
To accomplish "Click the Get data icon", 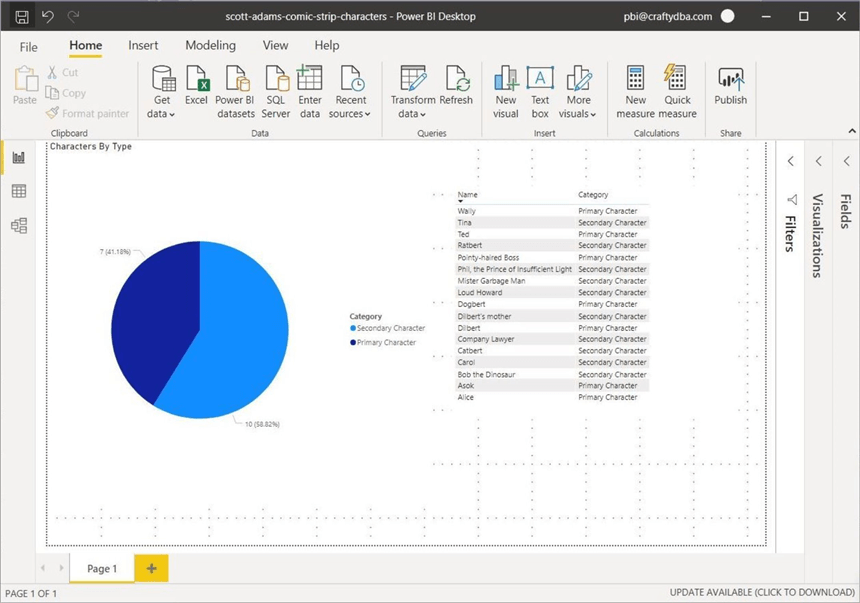I will (162, 79).
